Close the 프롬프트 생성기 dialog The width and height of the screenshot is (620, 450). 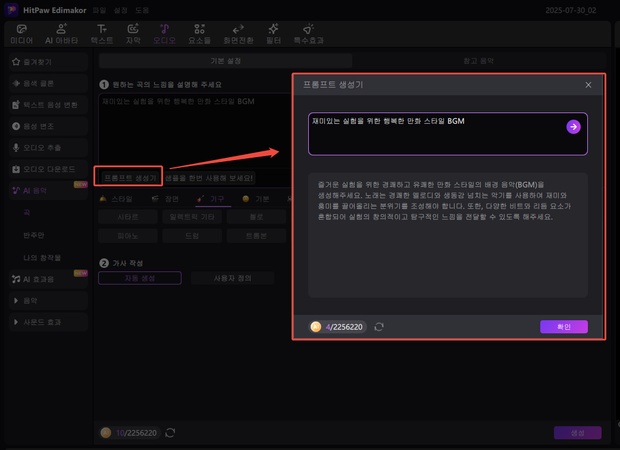click(588, 85)
